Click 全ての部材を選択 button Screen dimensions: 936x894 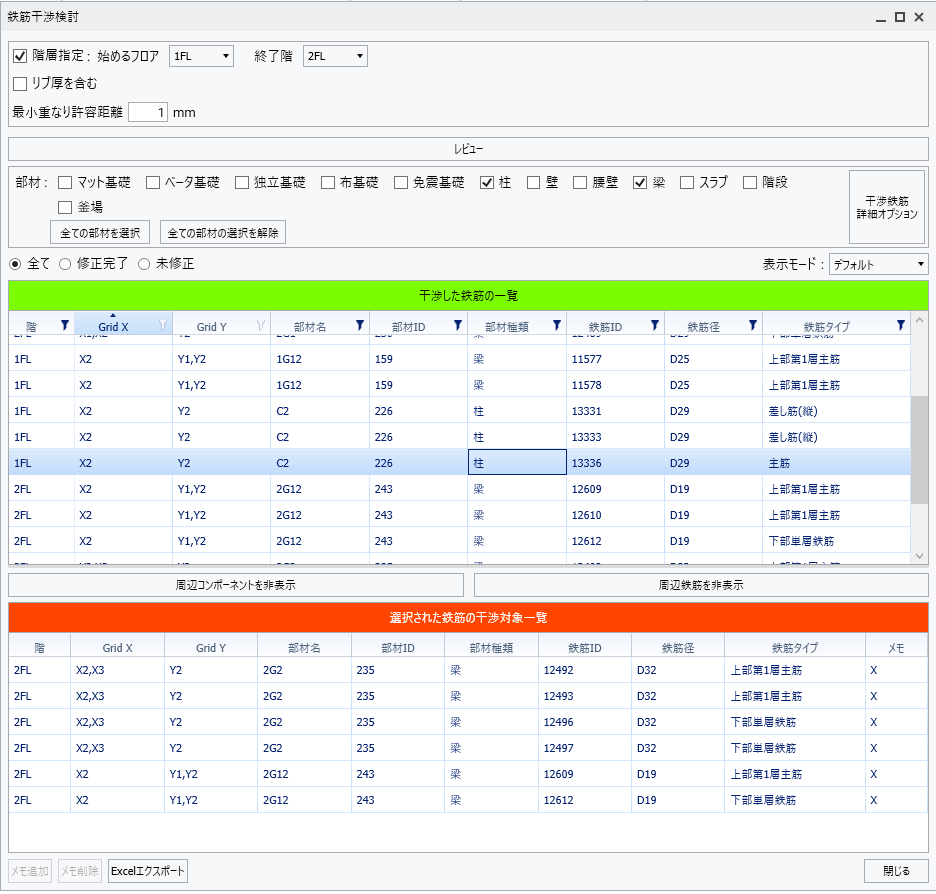click(100, 233)
